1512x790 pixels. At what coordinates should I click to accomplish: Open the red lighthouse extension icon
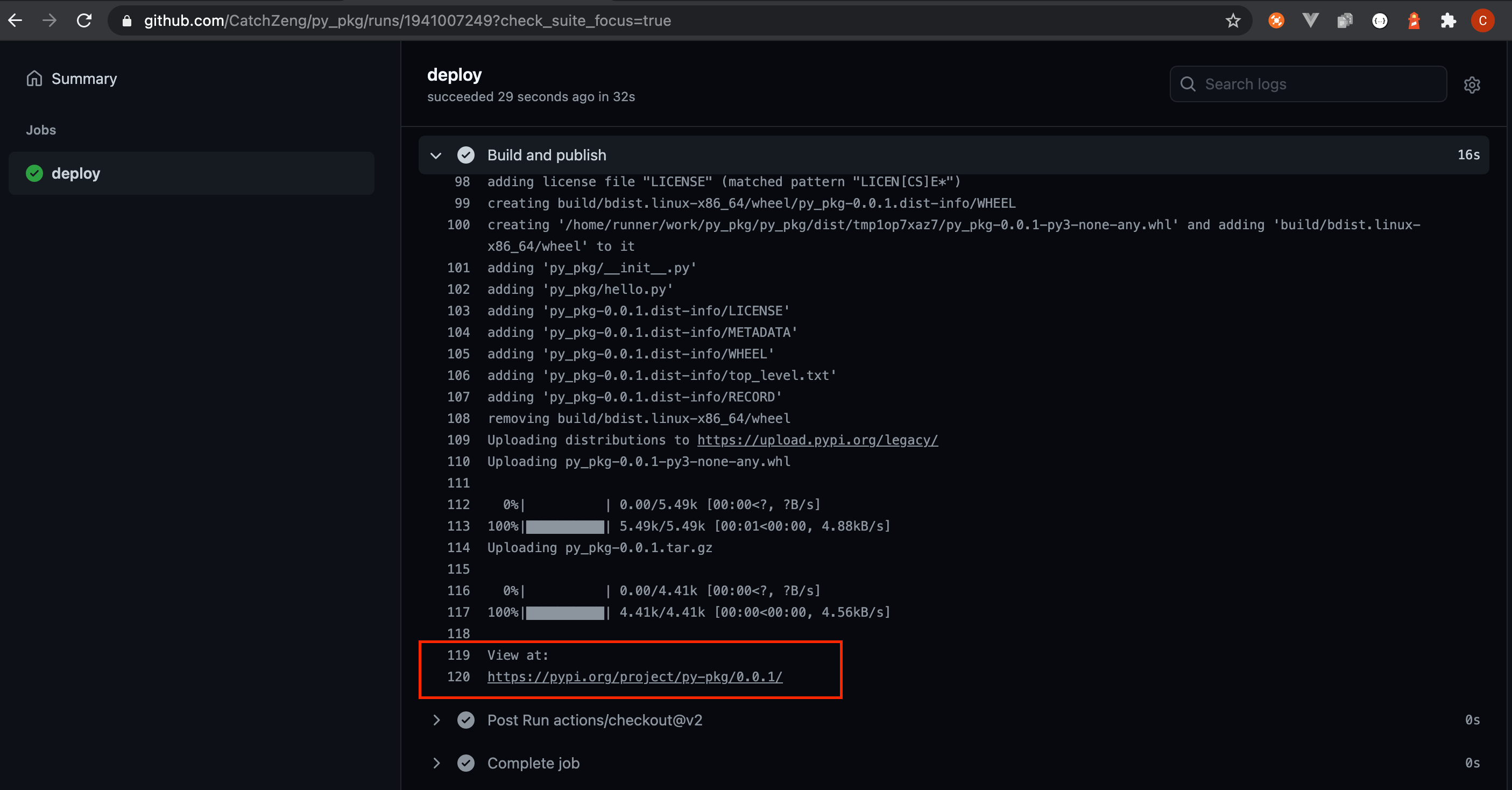1414,20
